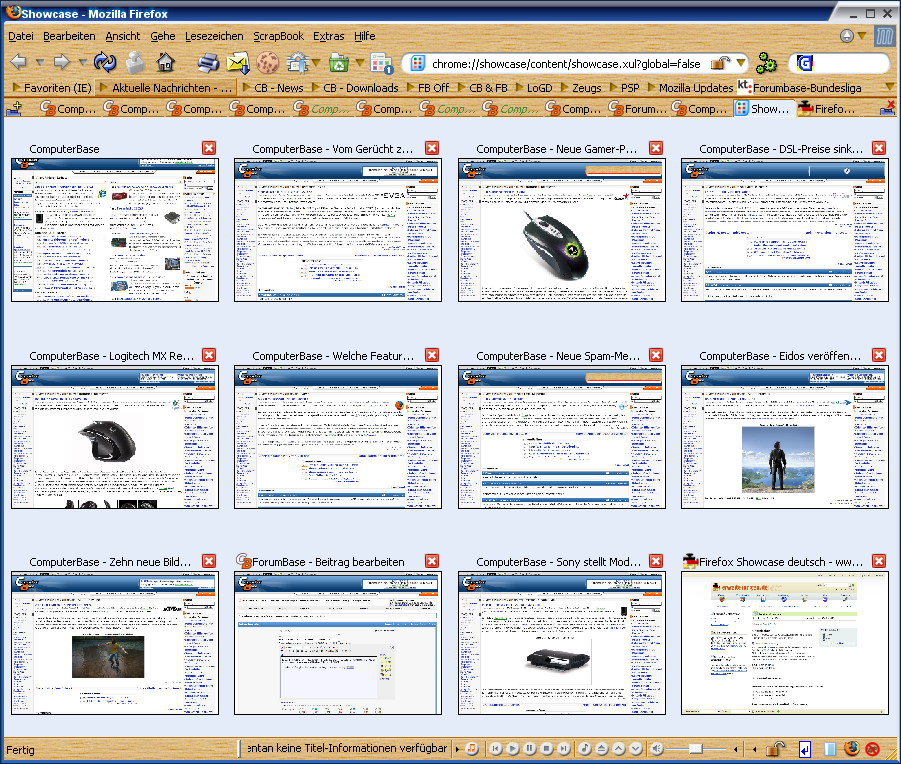The width and height of the screenshot is (901, 764).
Task: Click the Print icon in toolbar
Action: click(x=208, y=63)
